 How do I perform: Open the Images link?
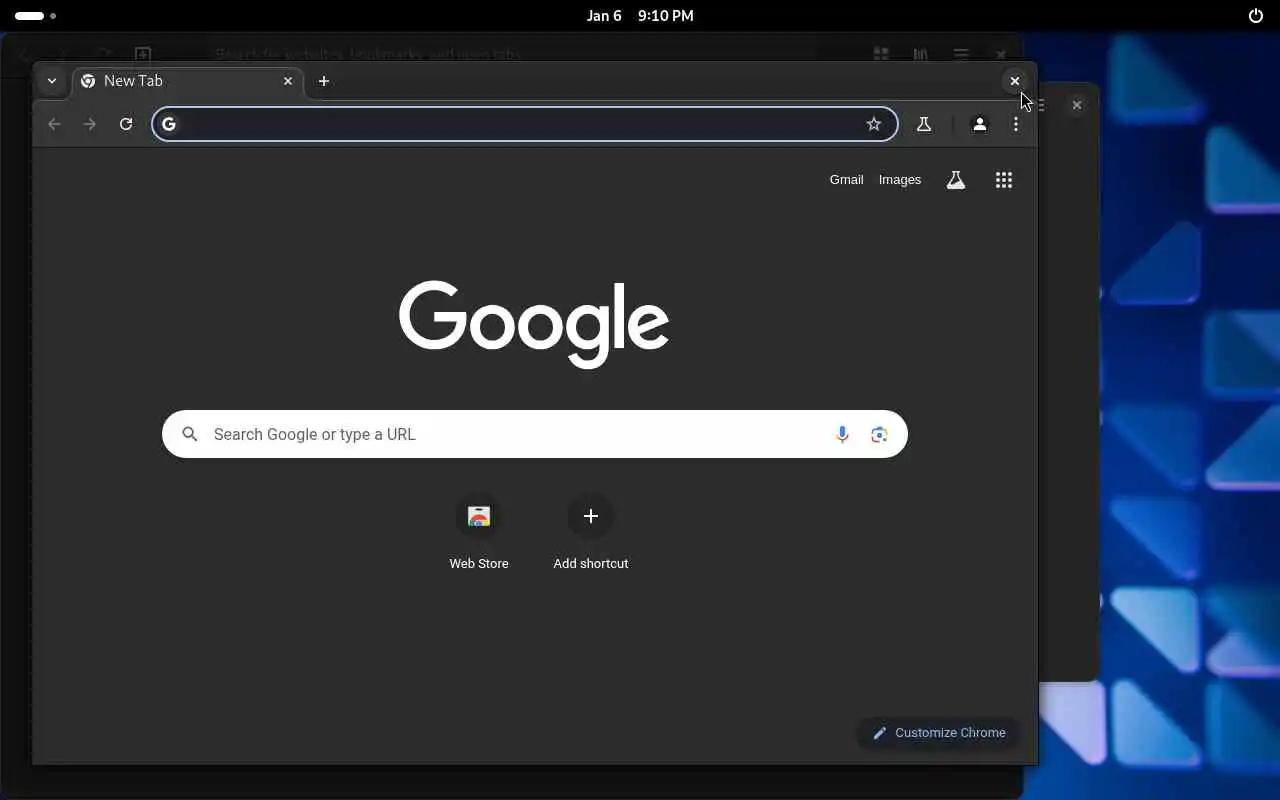click(x=900, y=180)
